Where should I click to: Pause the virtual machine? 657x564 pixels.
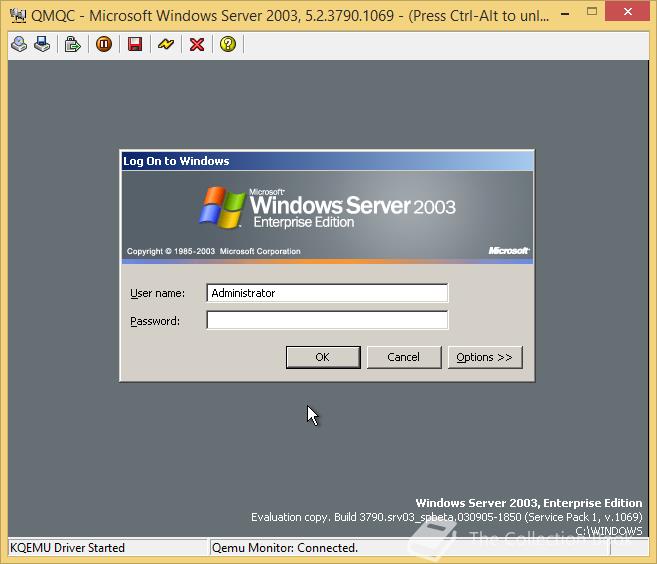click(x=104, y=44)
